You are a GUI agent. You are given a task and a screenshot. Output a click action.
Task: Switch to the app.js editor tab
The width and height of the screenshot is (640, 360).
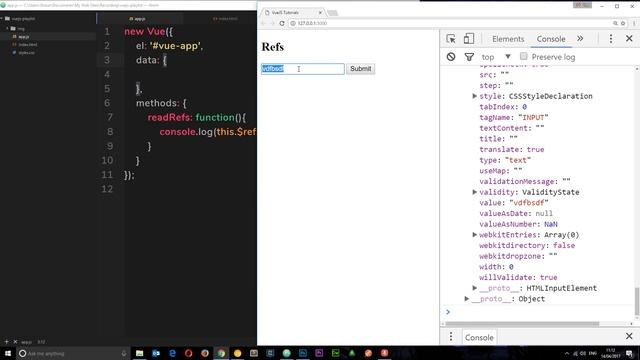coord(137,19)
